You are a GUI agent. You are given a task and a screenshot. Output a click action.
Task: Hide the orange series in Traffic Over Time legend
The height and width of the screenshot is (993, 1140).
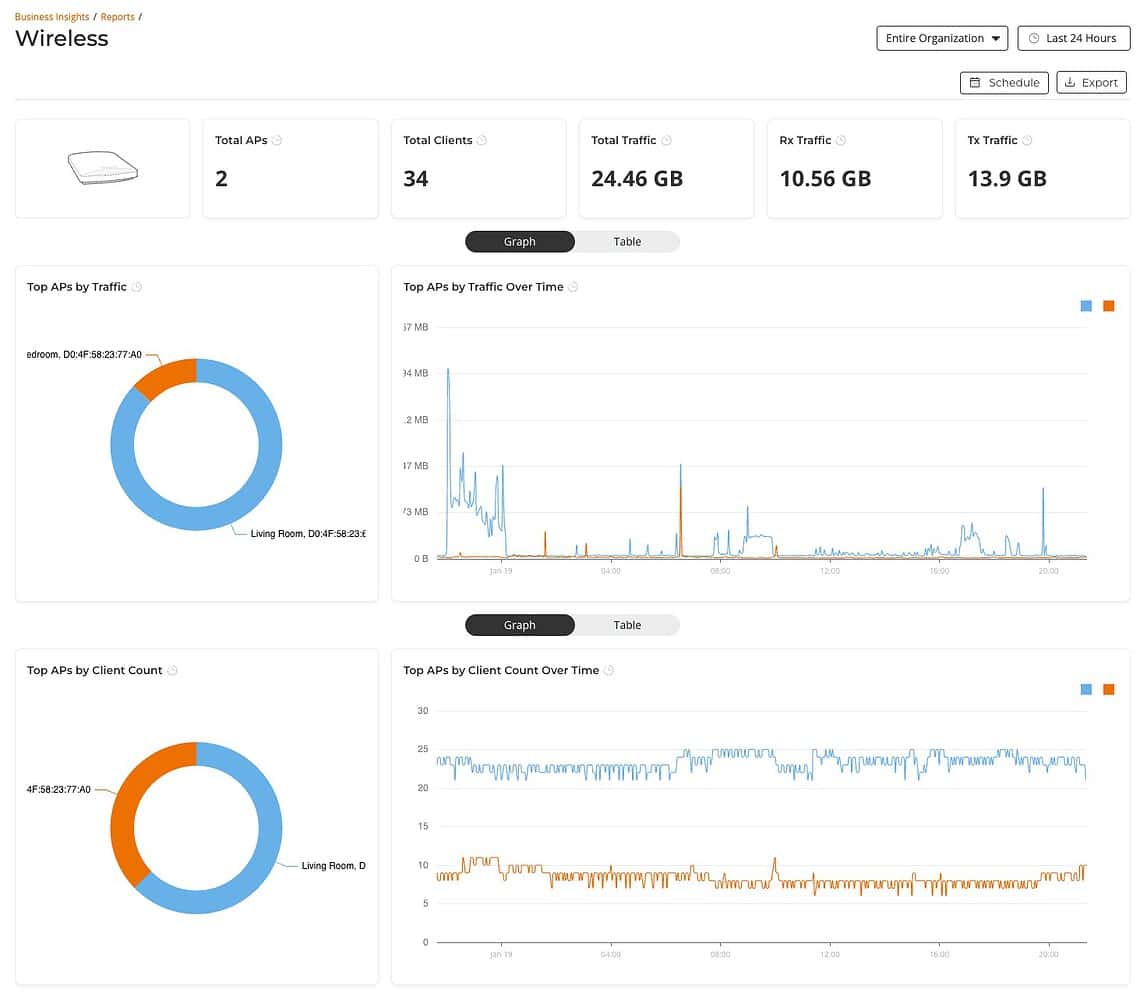pos(1108,306)
